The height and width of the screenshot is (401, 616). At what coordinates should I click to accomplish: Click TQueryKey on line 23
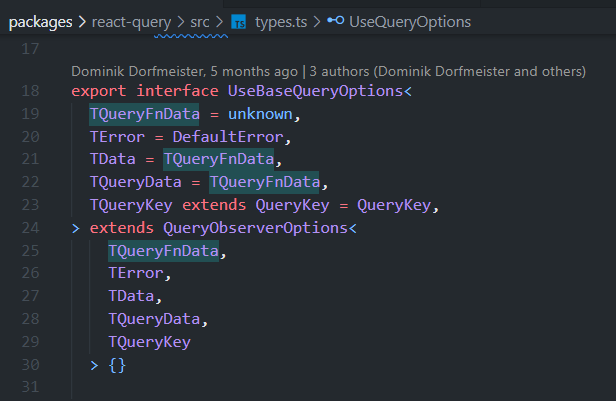131,205
